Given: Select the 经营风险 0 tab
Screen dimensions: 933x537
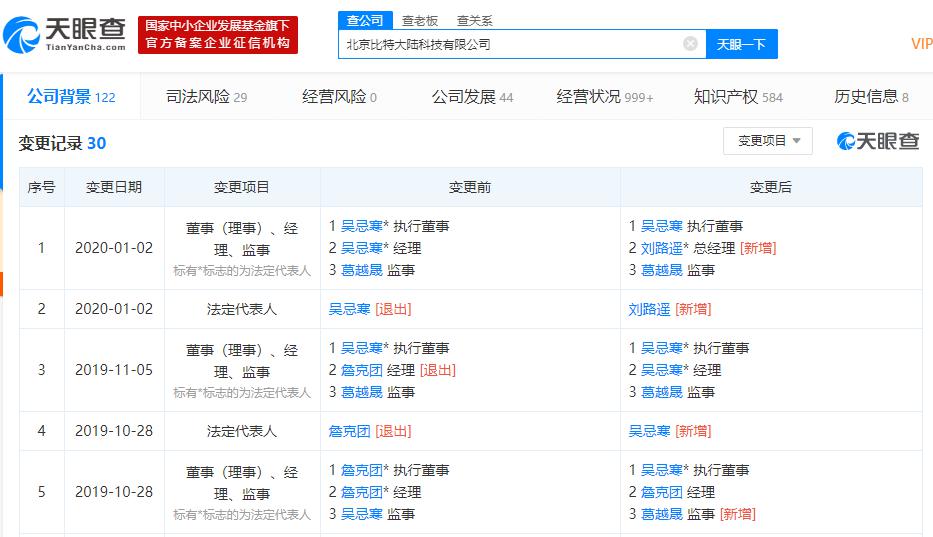Looking at the screenshot, I should [x=339, y=96].
